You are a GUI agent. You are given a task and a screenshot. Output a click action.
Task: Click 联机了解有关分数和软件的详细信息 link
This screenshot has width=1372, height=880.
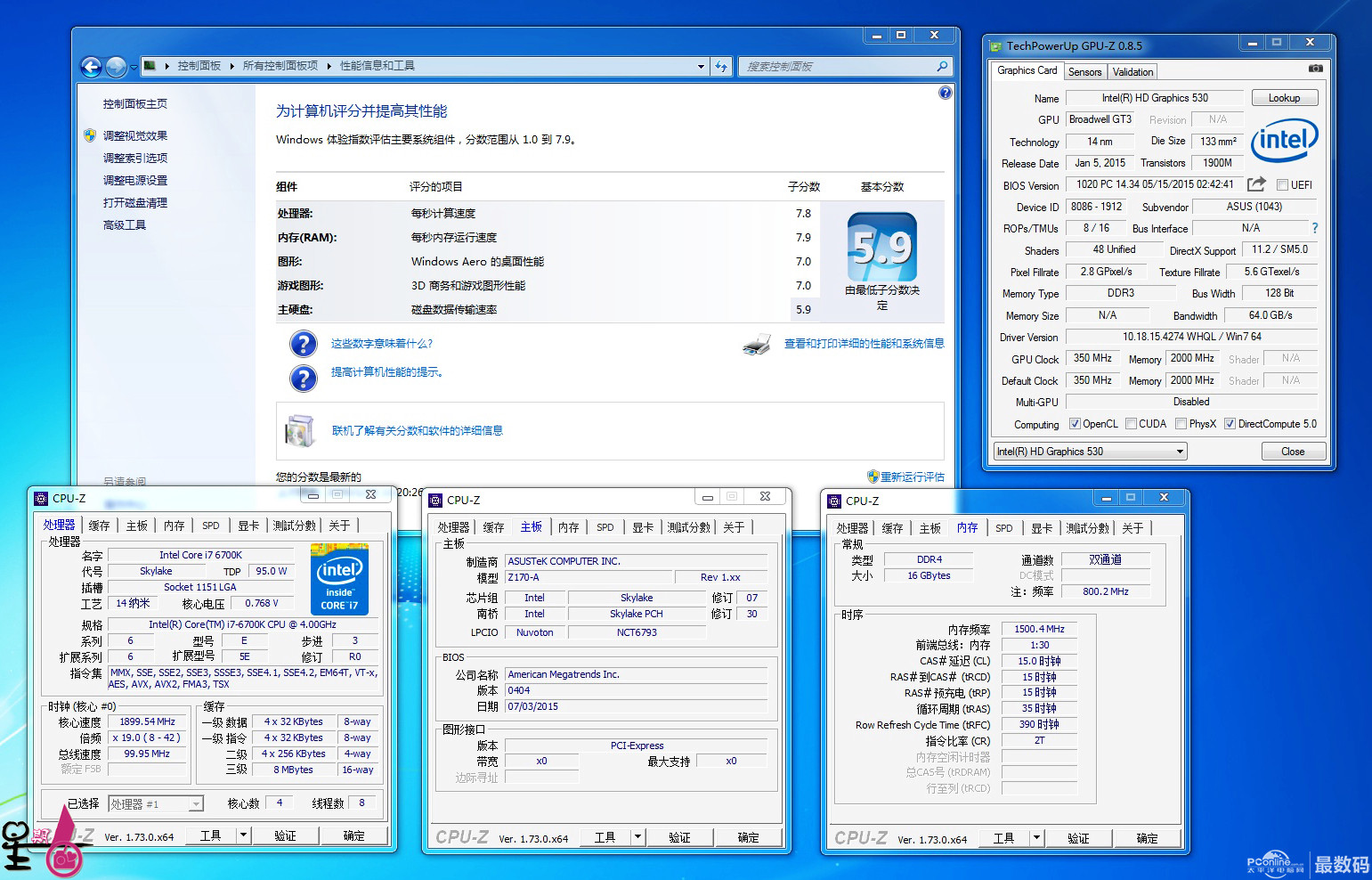[418, 431]
